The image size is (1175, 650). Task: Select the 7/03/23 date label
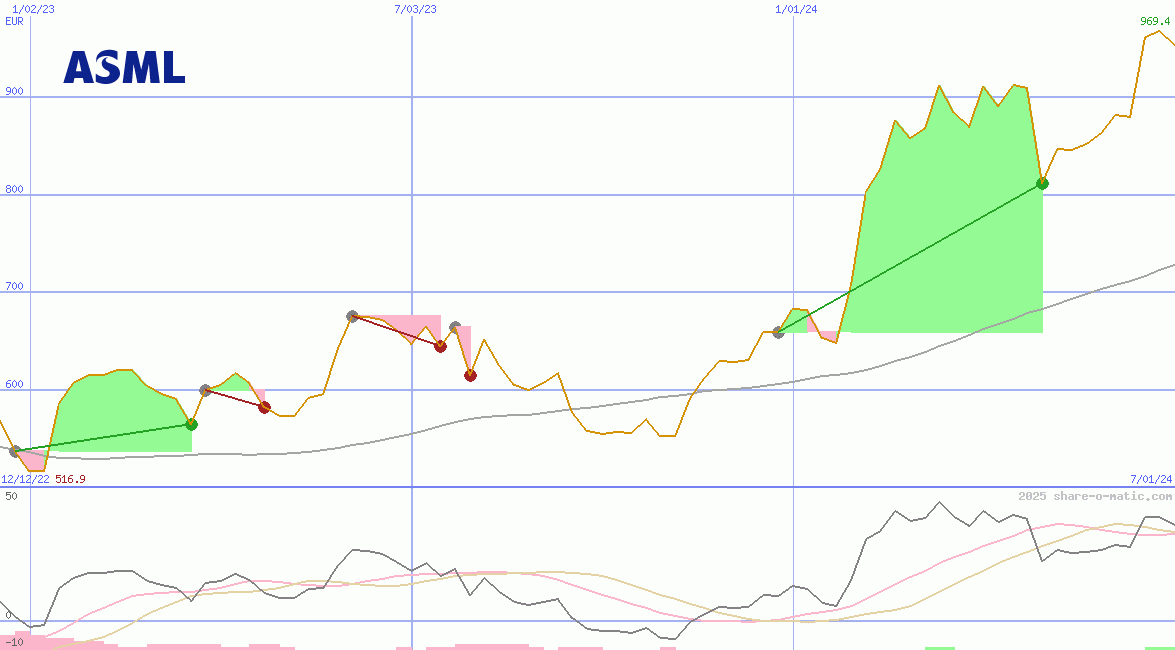[x=413, y=7]
